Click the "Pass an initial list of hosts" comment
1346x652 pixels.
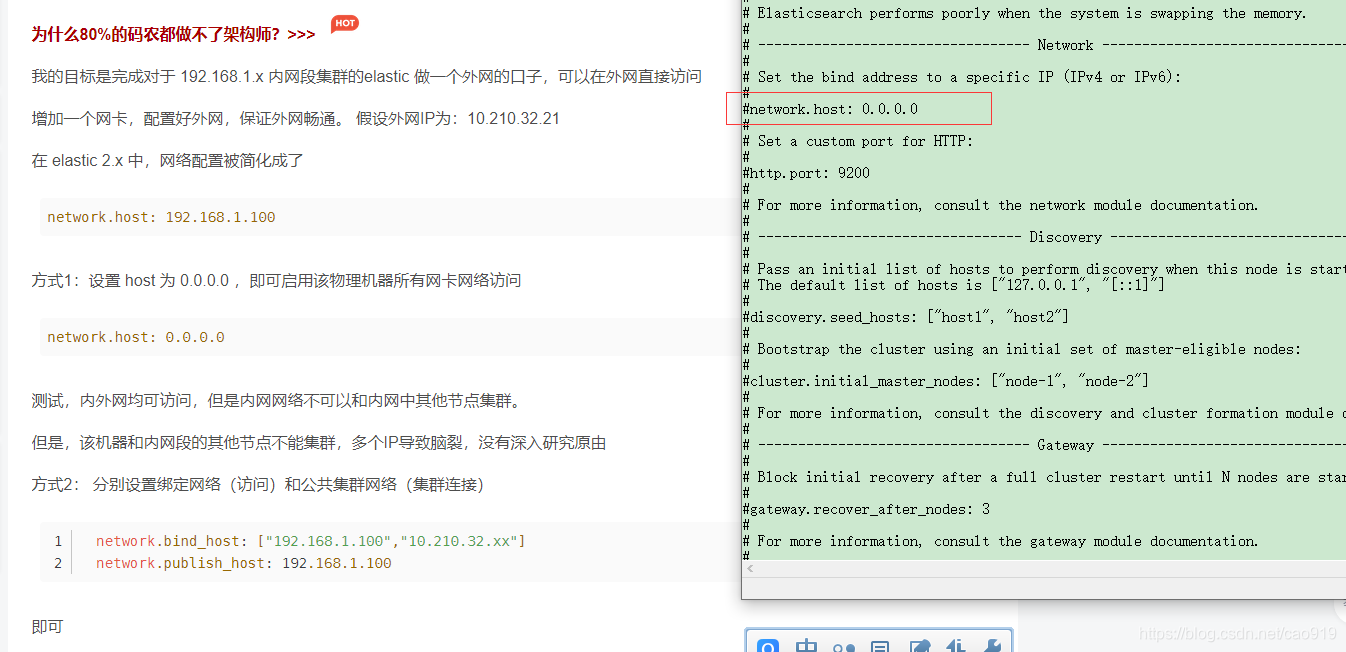tap(1044, 269)
